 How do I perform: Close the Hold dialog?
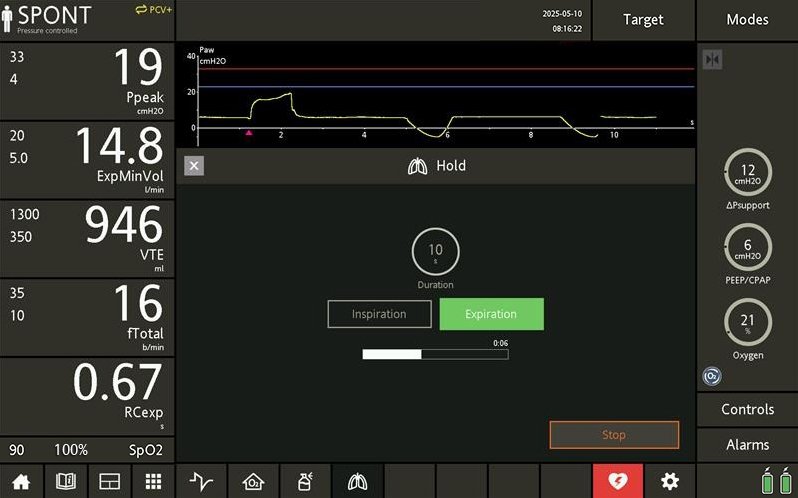pyautogui.click(x=194, y=166)
